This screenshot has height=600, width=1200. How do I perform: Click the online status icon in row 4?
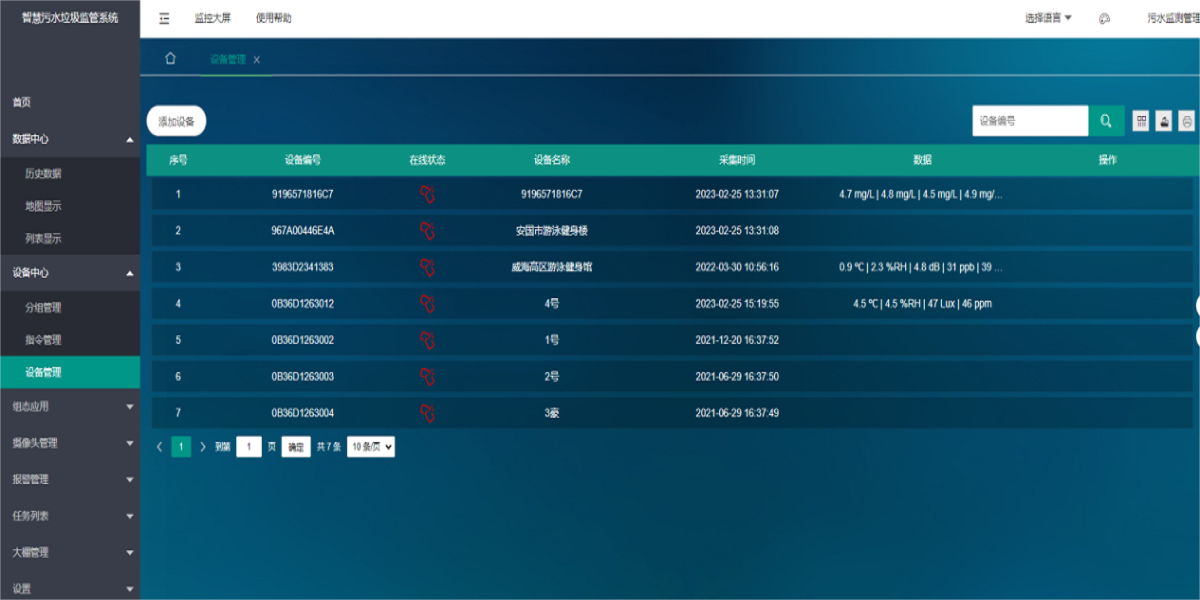point(427,303)
